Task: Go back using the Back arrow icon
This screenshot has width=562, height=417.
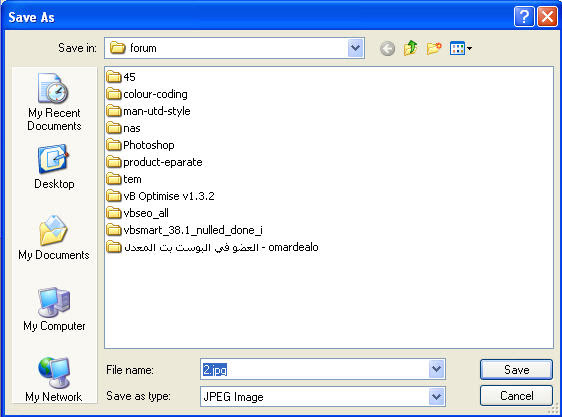Action: [387, 48]
